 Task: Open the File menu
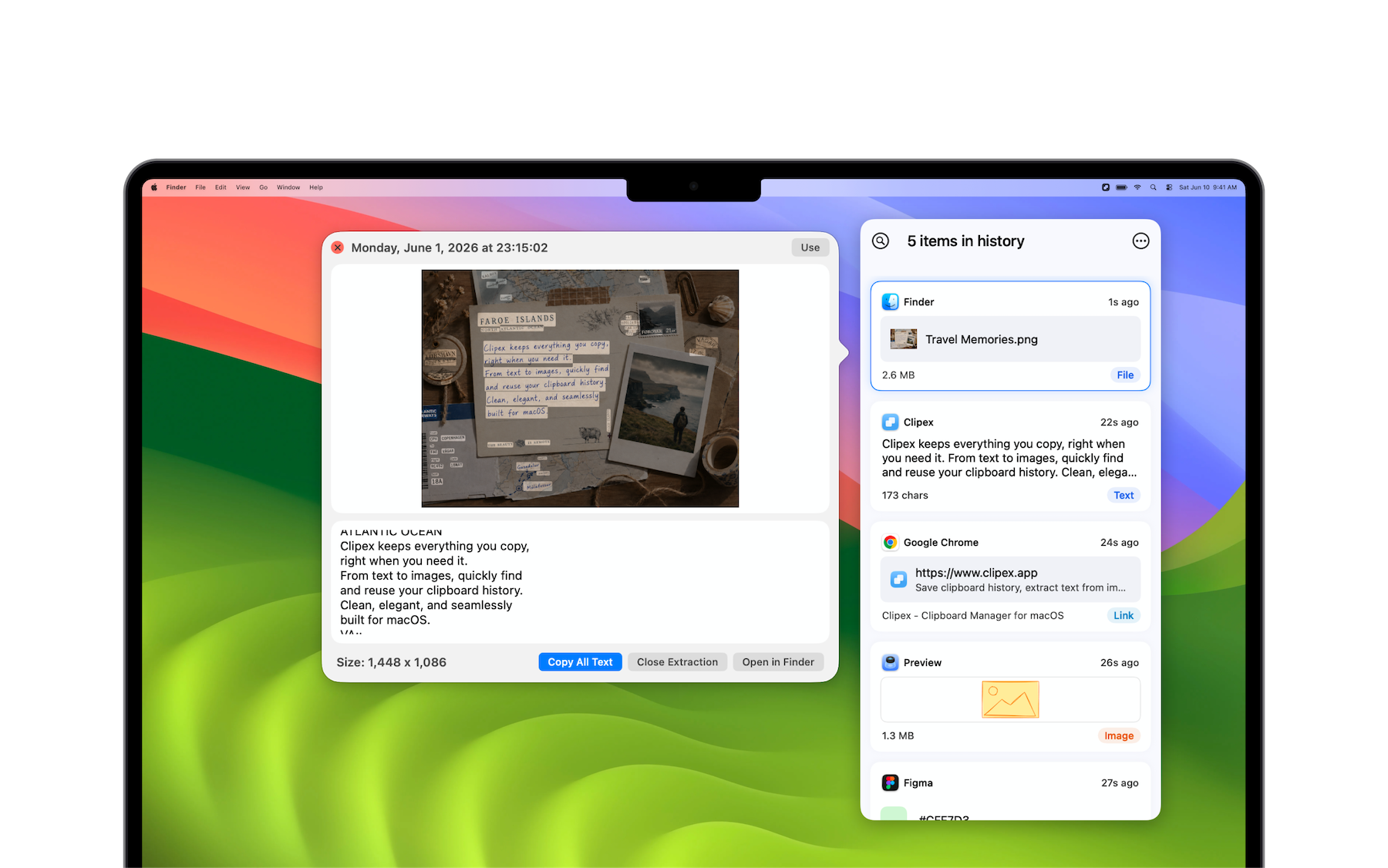[x=200, y=187]
